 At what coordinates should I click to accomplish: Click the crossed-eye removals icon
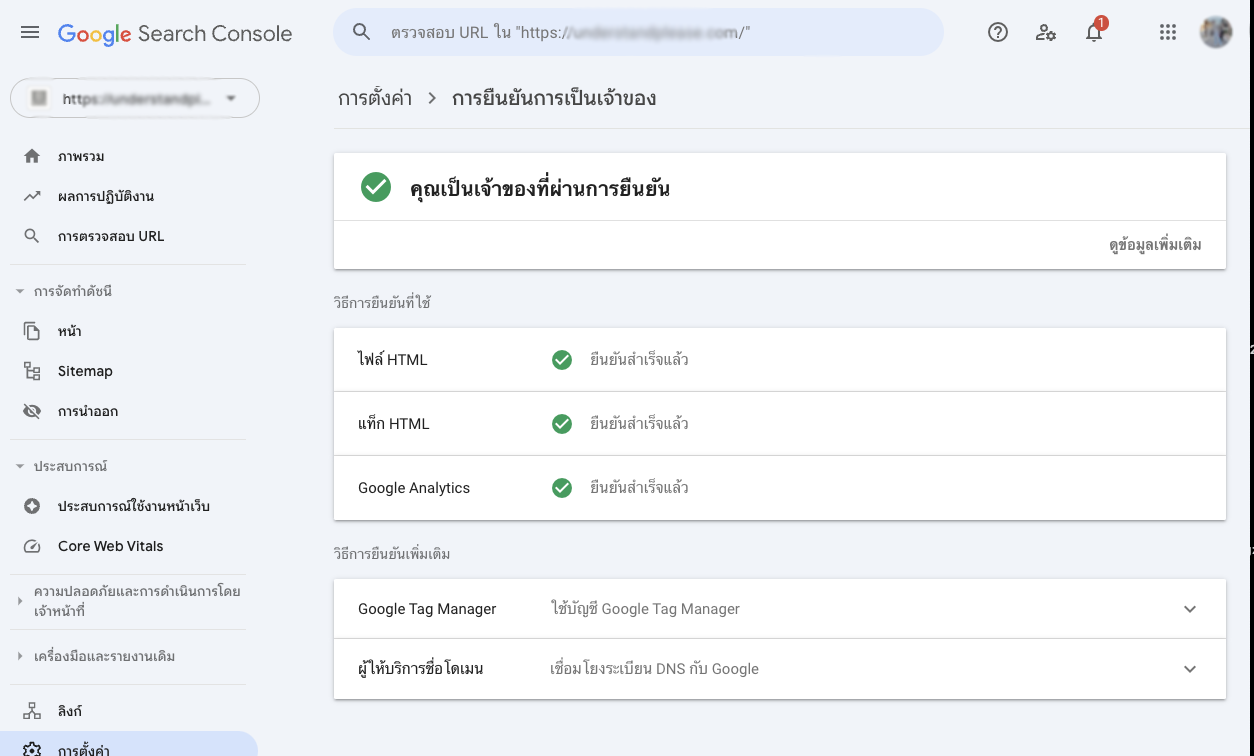32,411
